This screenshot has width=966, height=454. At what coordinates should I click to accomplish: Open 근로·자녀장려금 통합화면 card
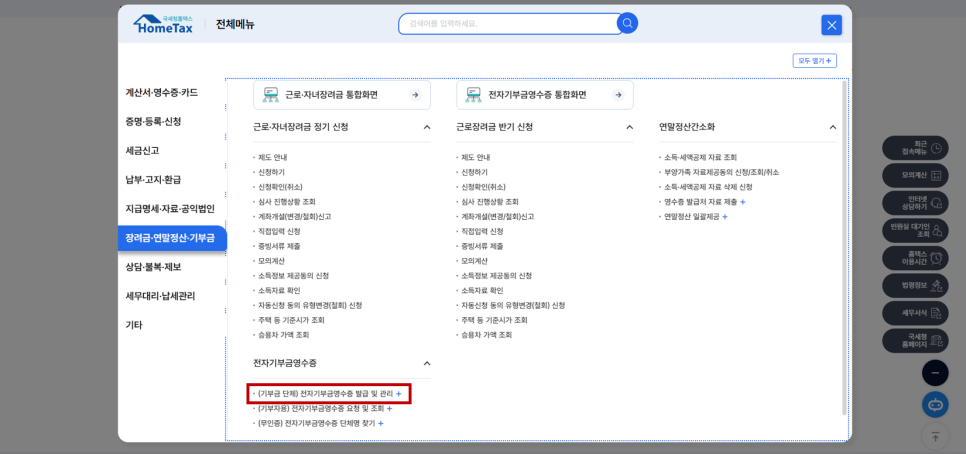(342, 95)
